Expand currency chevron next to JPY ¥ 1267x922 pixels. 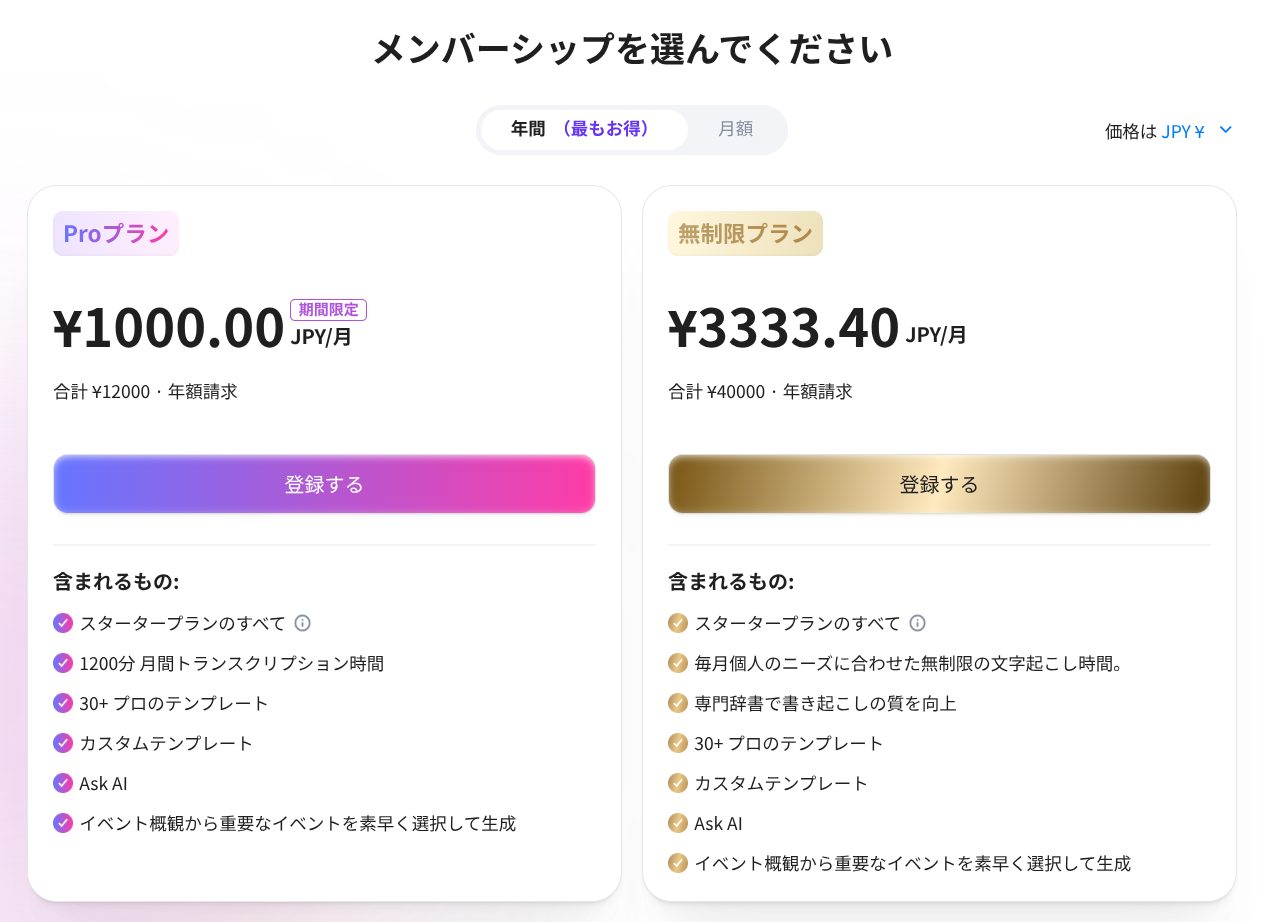pos(1225,130)
